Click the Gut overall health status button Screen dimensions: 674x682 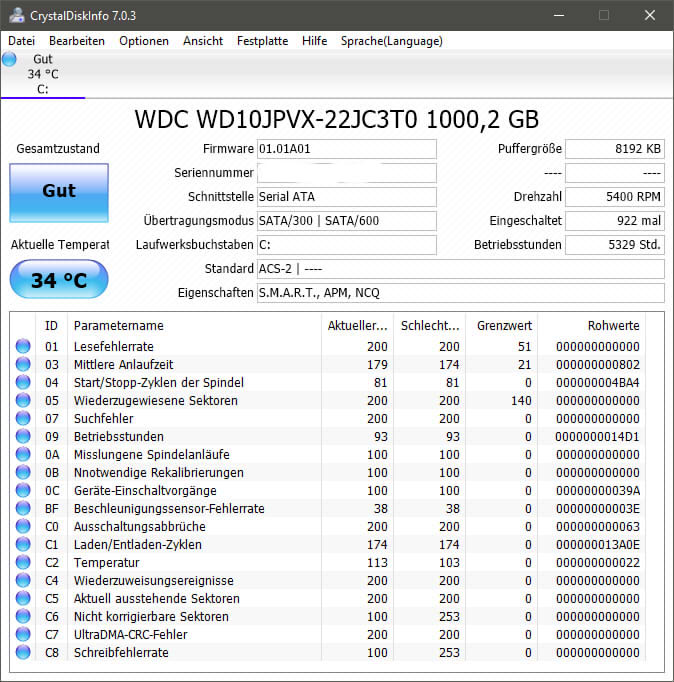pos(59,193)
